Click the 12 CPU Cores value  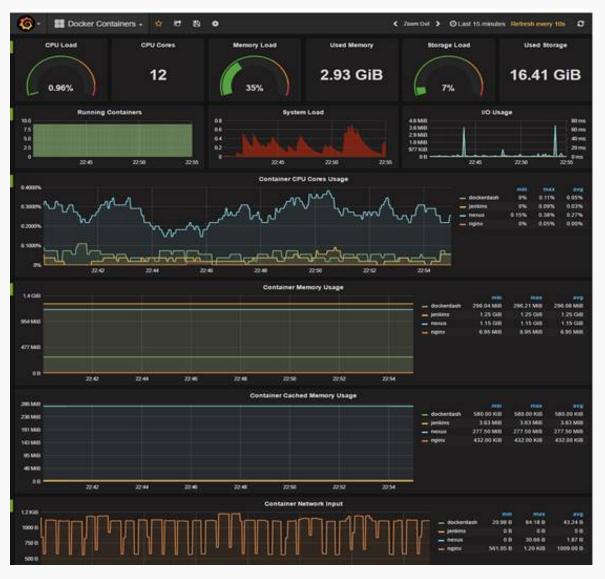tap(158, 75)
